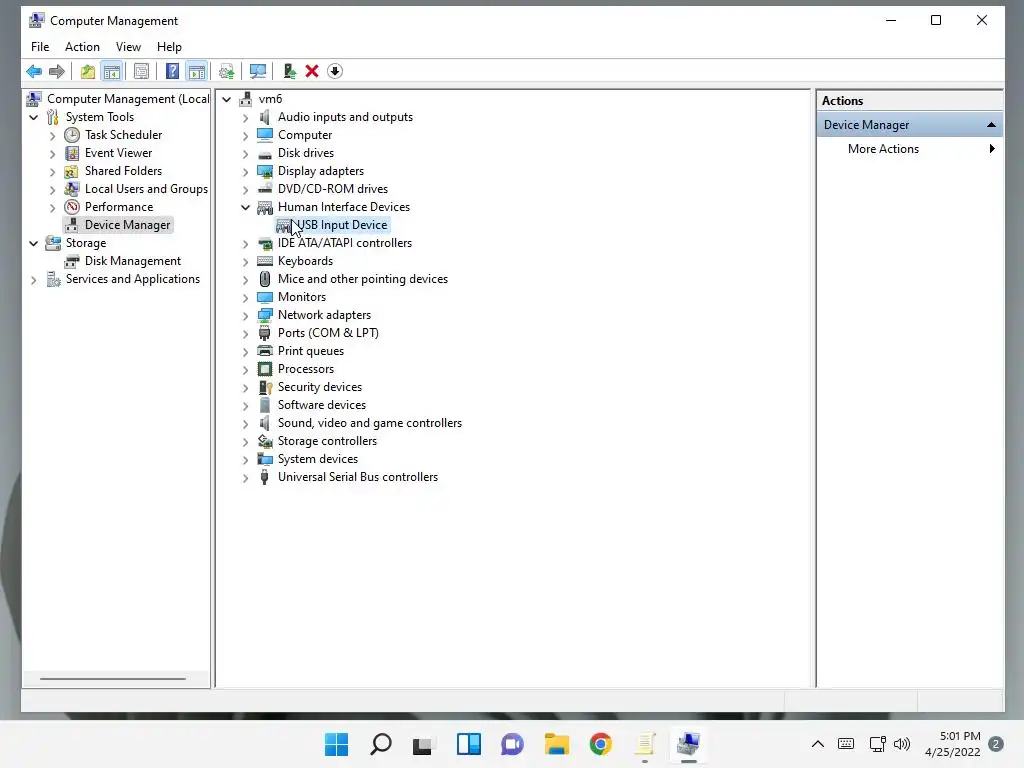Select Disk drives category
The image size is (1024, 768).
306,153
